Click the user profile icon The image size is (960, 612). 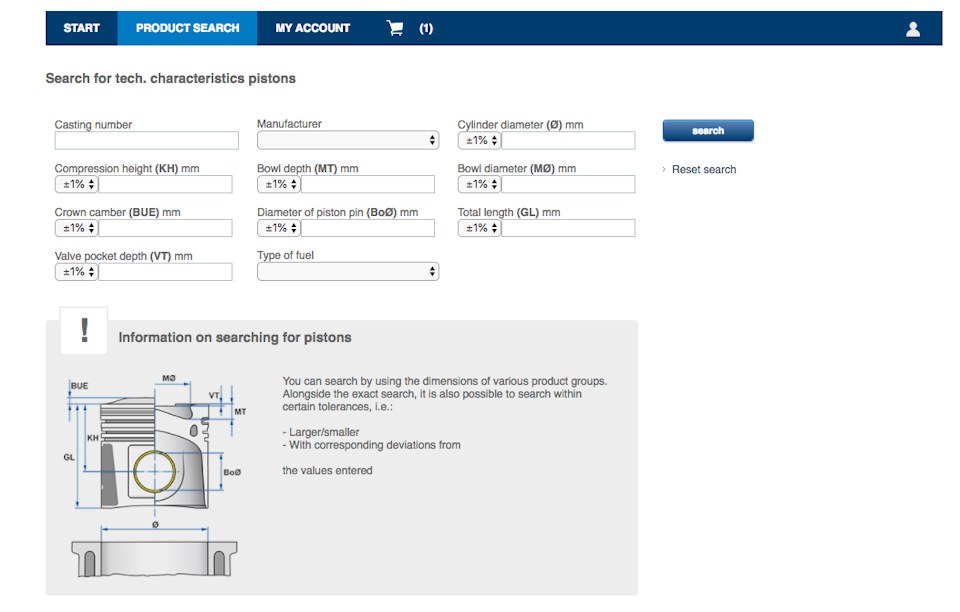point(912,29)
